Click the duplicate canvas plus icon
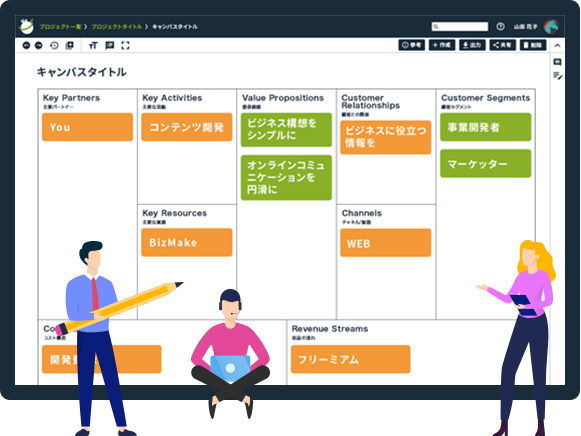The width and height of the screenshot is (581, 436). click(x=69, y=45)
